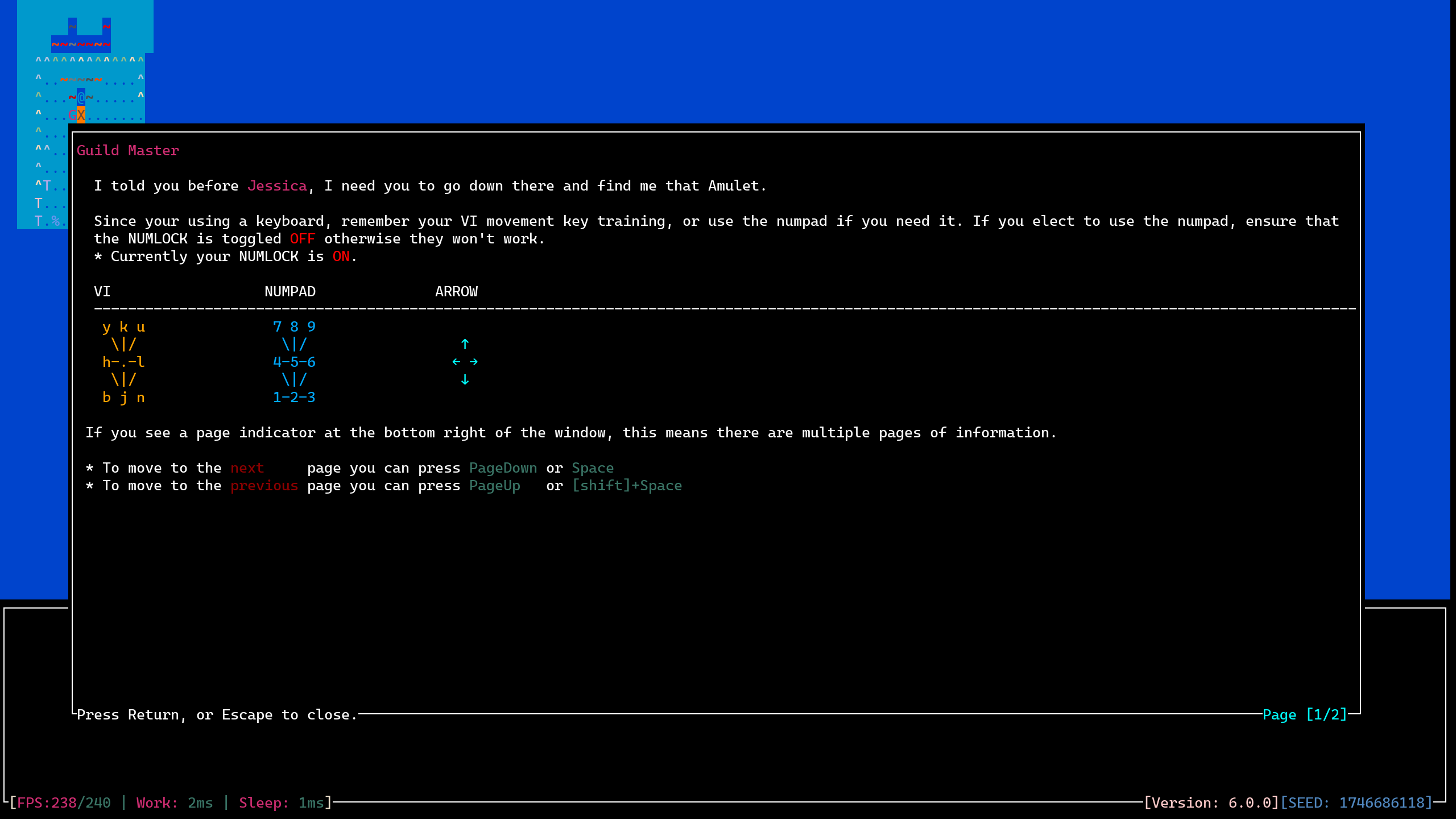The image size is (1456, 819).
Task: Click Press Return or Escape prompt
Action: tap(216, 715)
